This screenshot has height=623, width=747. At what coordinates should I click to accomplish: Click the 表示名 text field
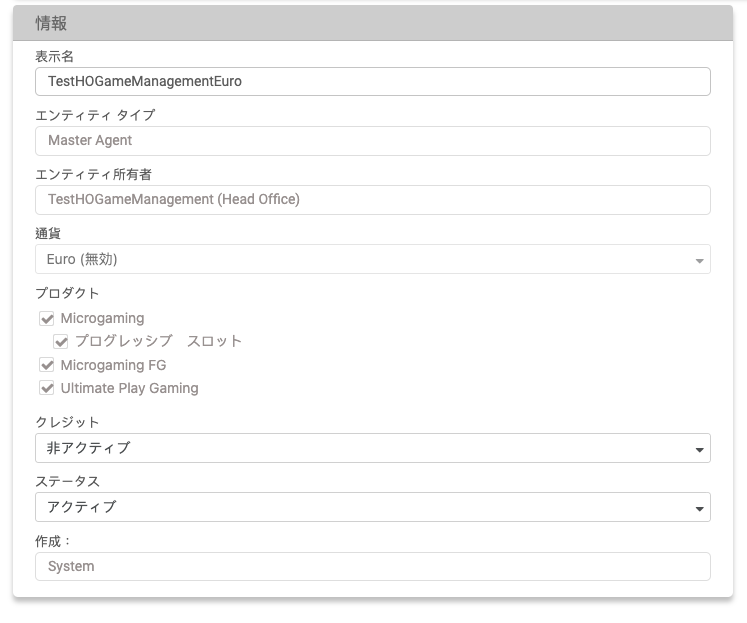click(372, 82)
